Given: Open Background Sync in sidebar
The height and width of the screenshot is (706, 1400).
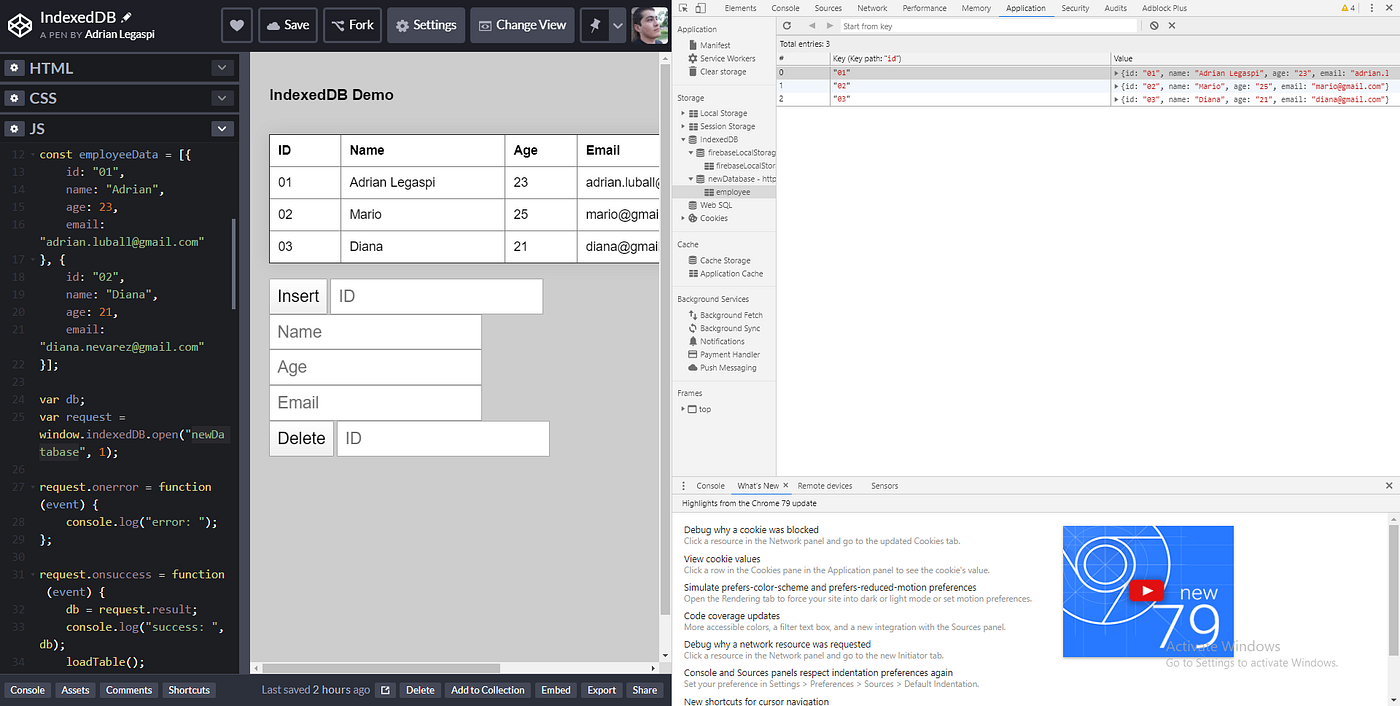Looking at the screenshot, I should tap(730, 328).
